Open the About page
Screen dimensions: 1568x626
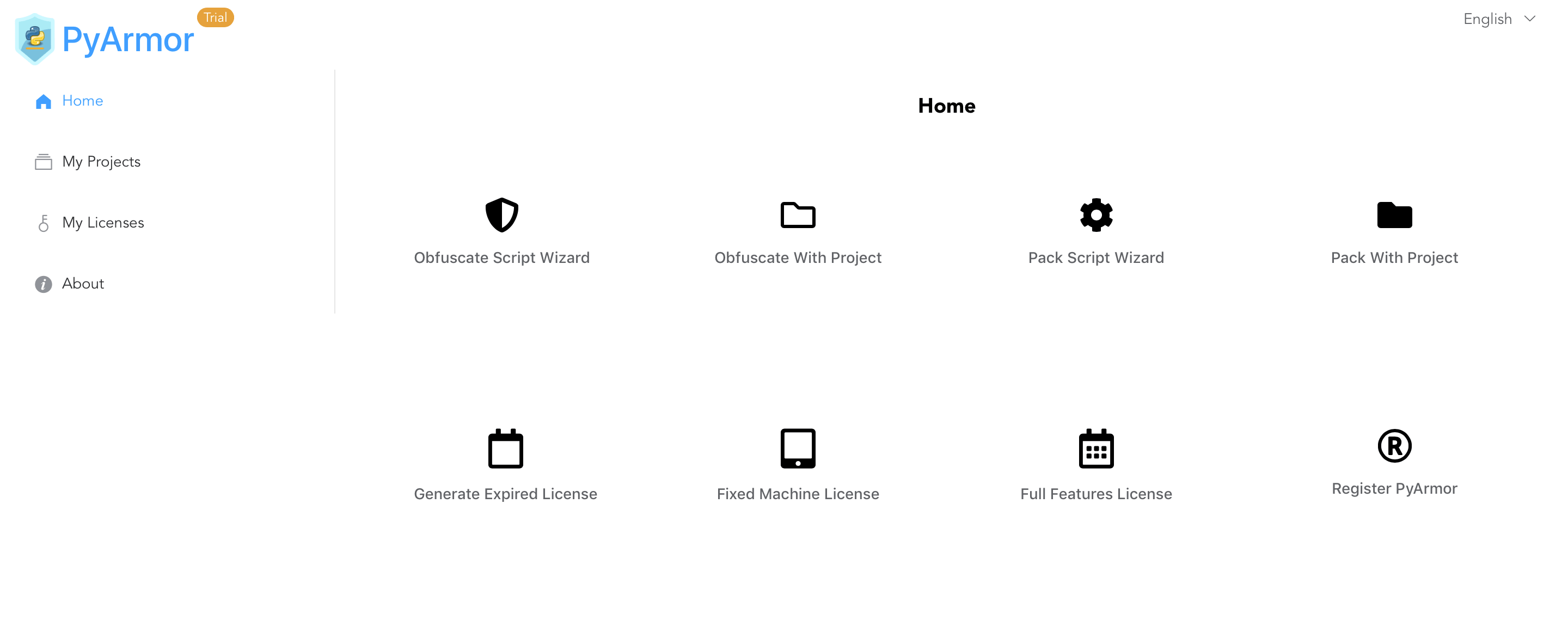pyautogui.click(x=83, y=283)
